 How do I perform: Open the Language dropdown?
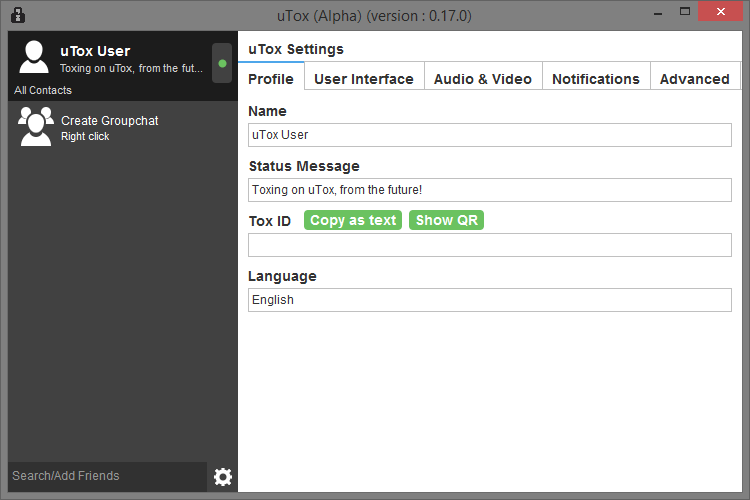[x=490, y=300]
